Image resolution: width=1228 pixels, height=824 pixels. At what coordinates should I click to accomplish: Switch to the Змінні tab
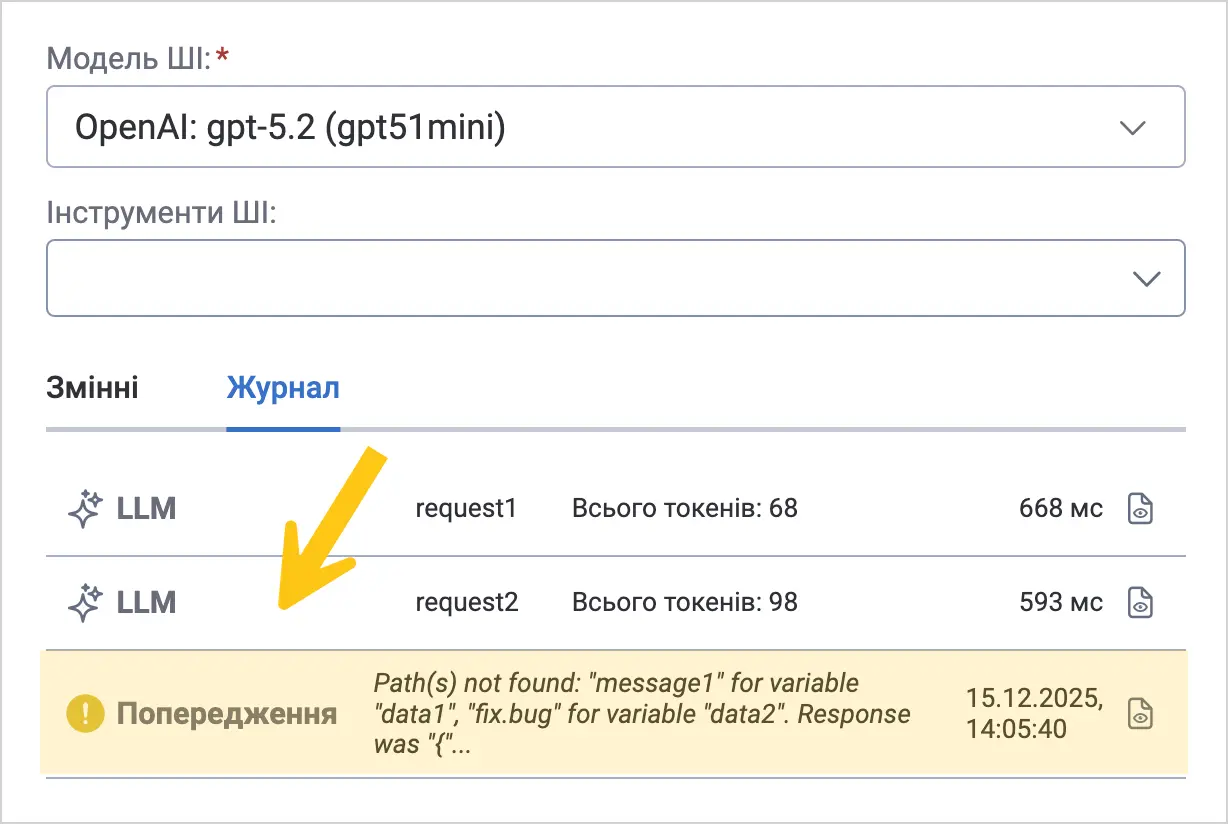92,388
